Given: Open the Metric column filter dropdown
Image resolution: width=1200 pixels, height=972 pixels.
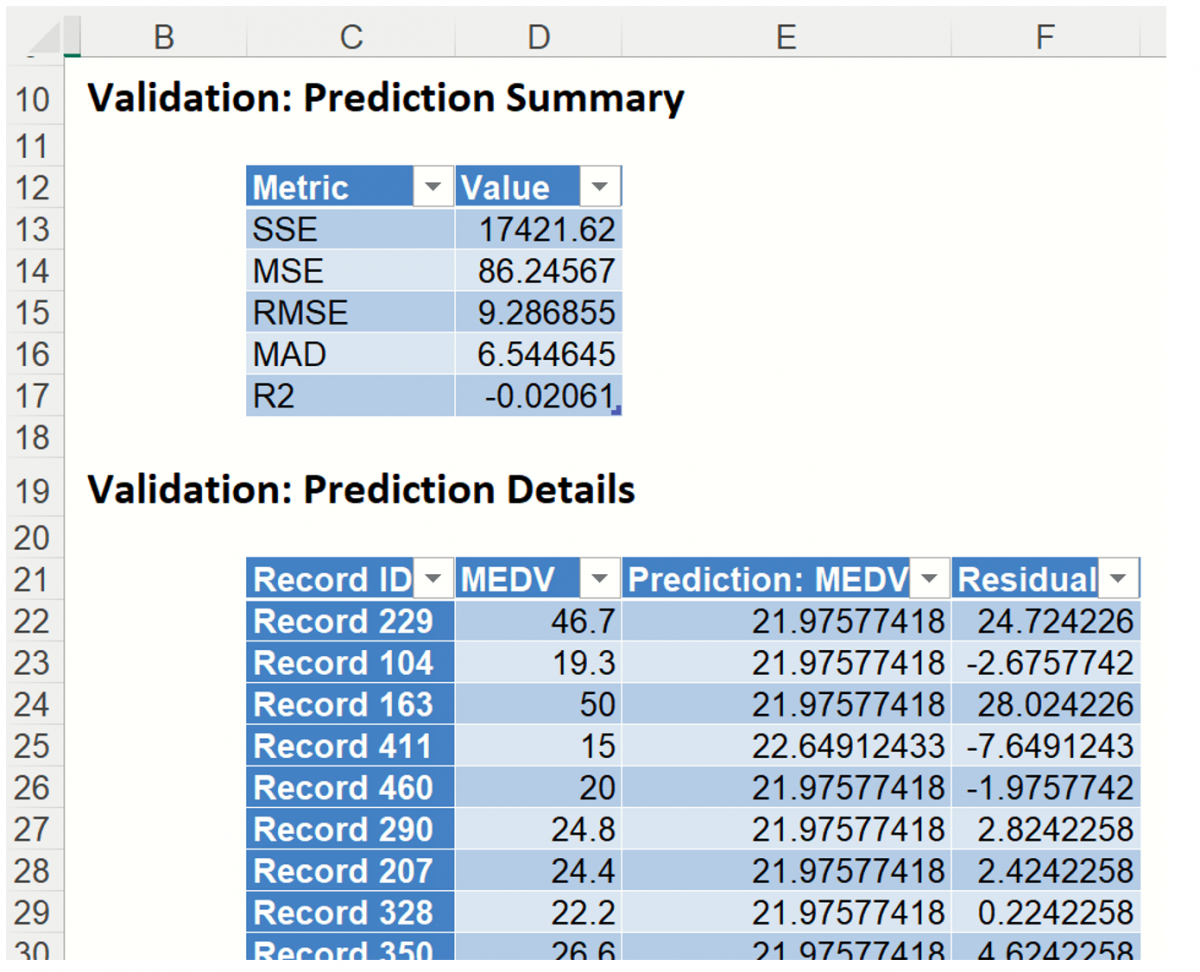Looking at the screenshot, I should click(x=433, y=187).
